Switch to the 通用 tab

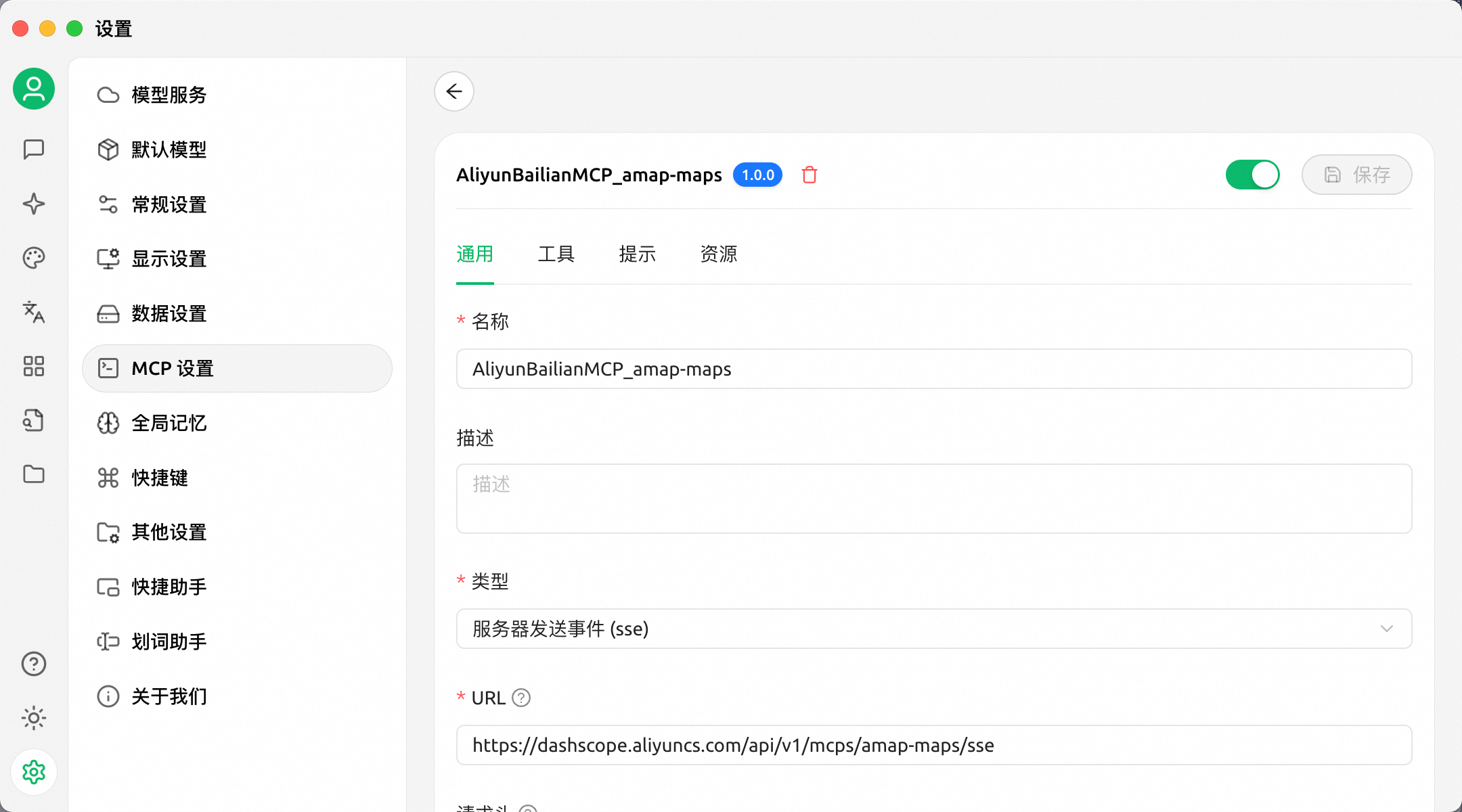pos(474,254)
